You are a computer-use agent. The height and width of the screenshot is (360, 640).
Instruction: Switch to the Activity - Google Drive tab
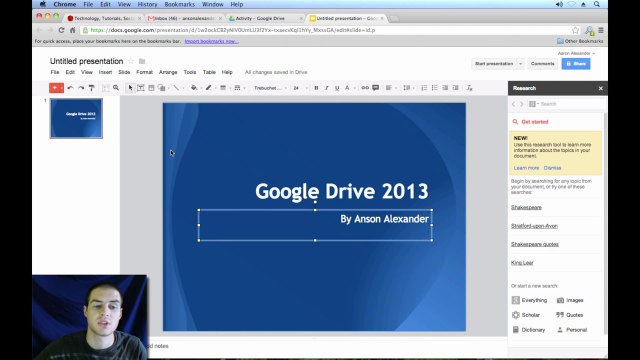[265, 18]
